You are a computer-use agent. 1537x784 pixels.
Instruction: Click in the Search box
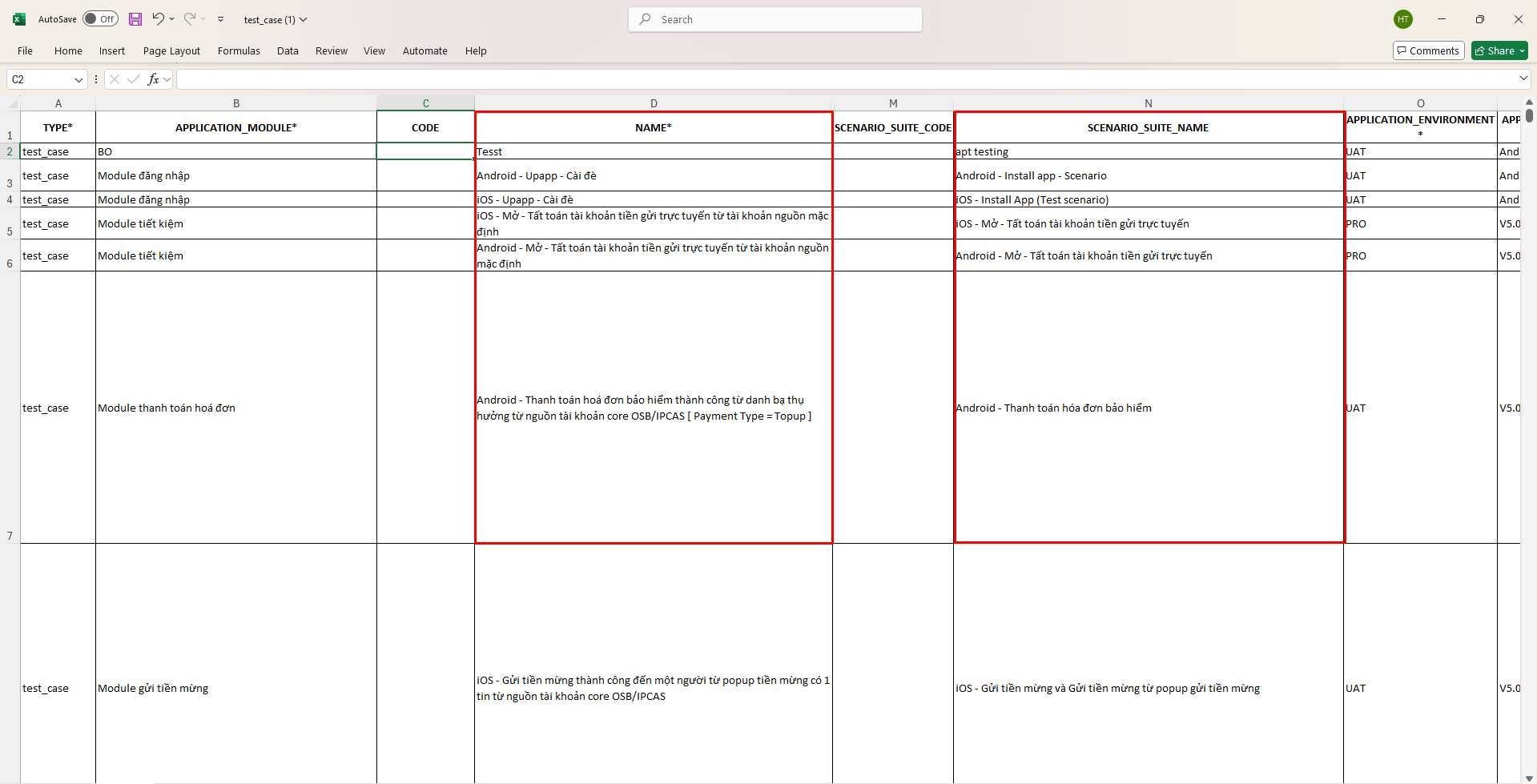[775, 19]
